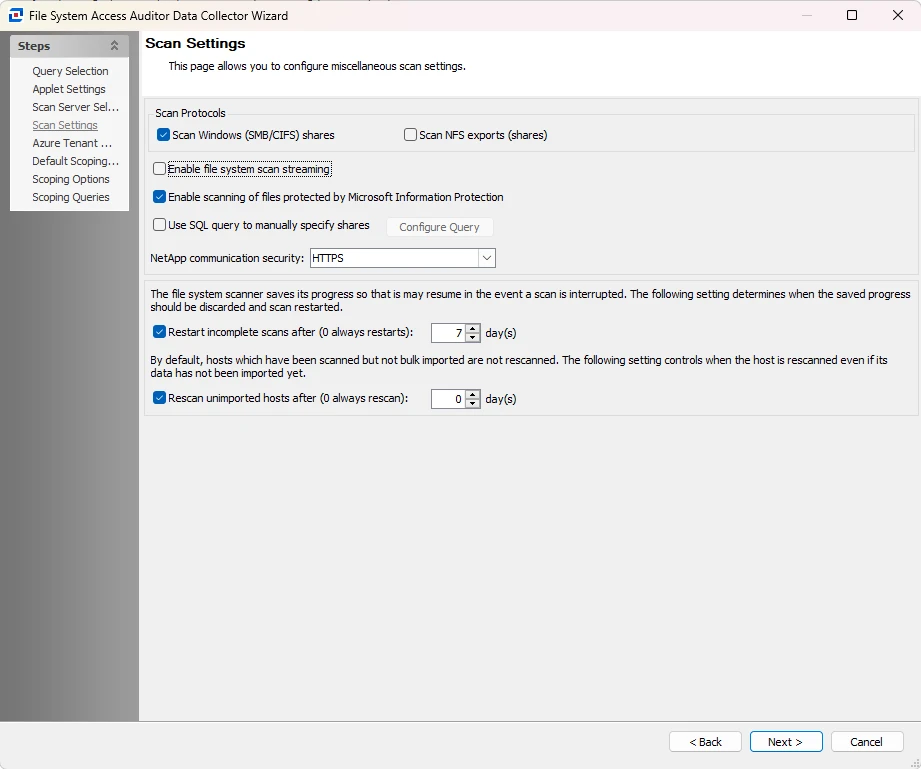
Task: Enable Scan NFS exports (shares)
Action: (410, 135)
